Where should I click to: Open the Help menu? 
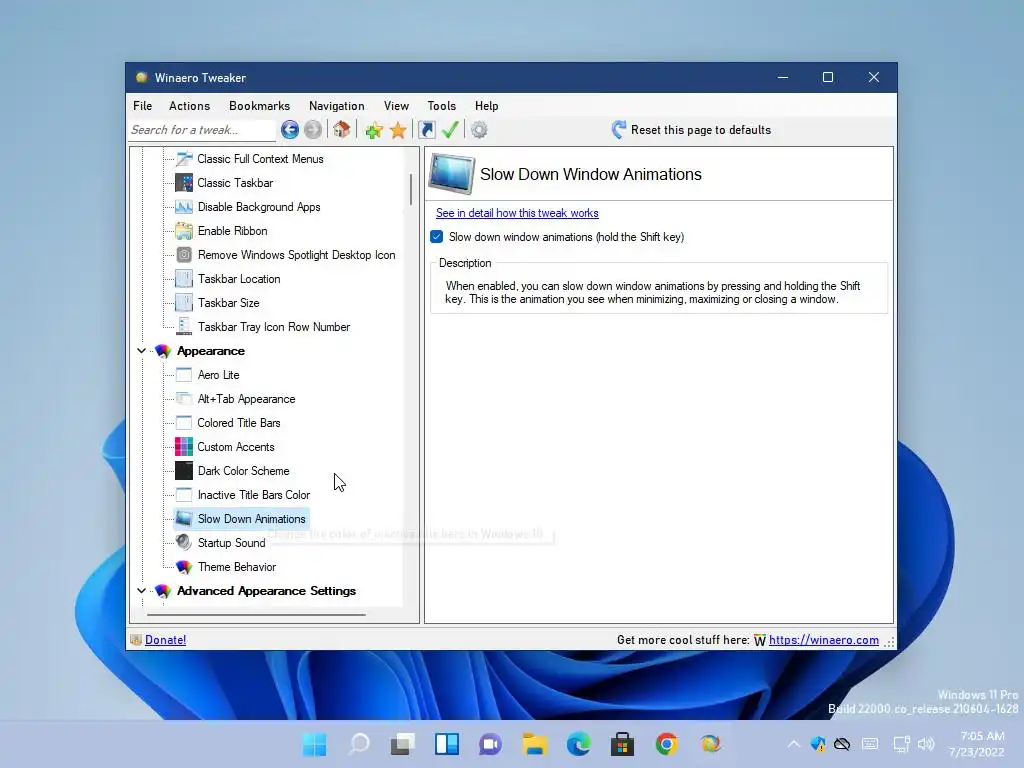[487, 106]
